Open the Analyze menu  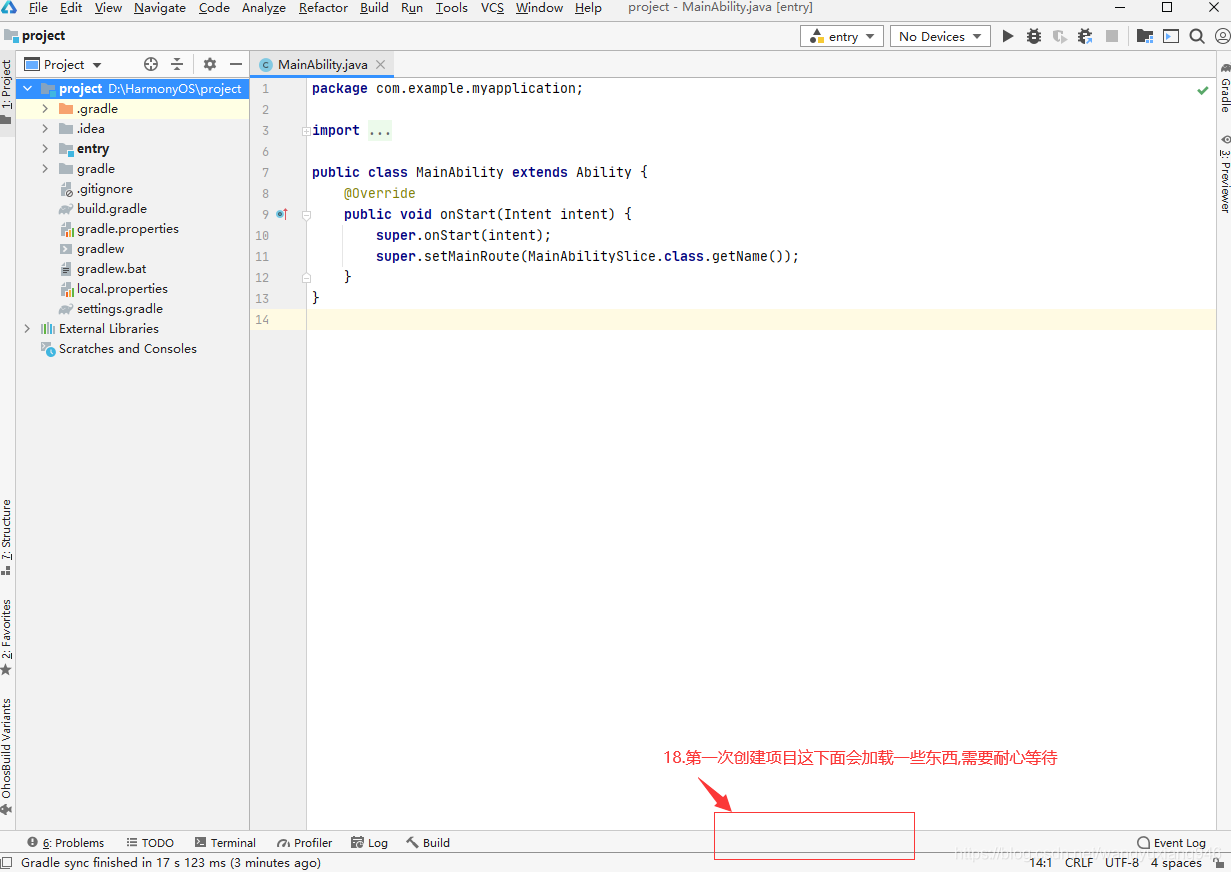(264, 8)
